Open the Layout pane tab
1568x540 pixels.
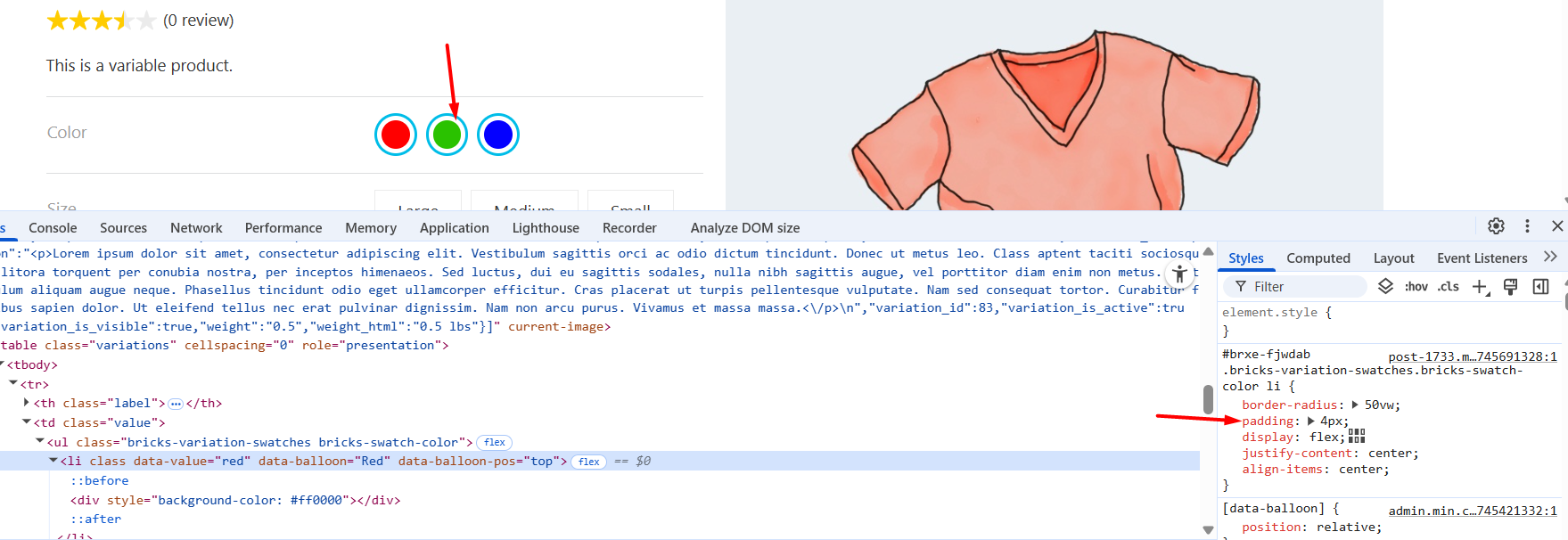[x=1394, y=258]
